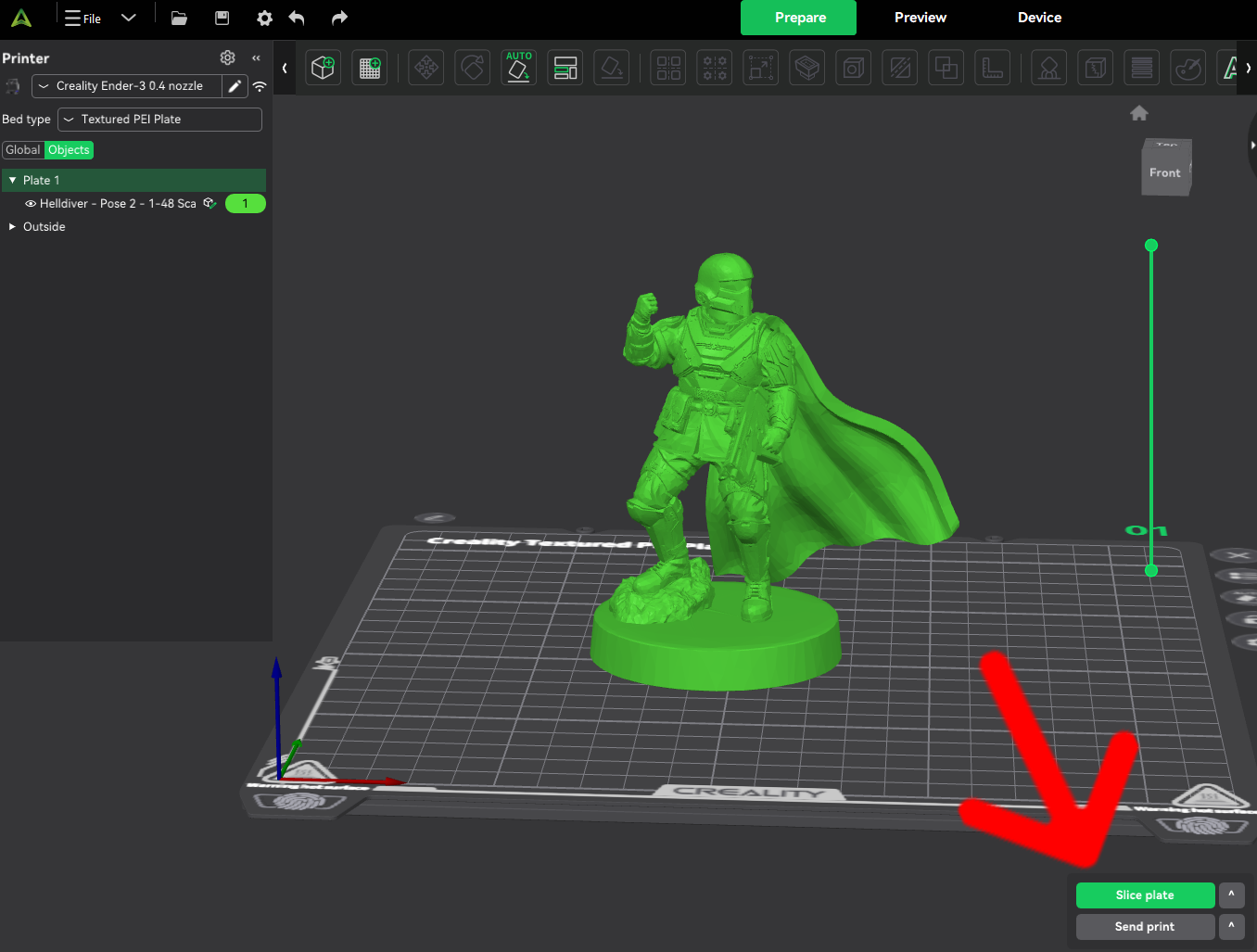Image resolution: width=1257 pixels, height=952 pixels.
Task: Open the color painting palette tool
Action: 1187,68
